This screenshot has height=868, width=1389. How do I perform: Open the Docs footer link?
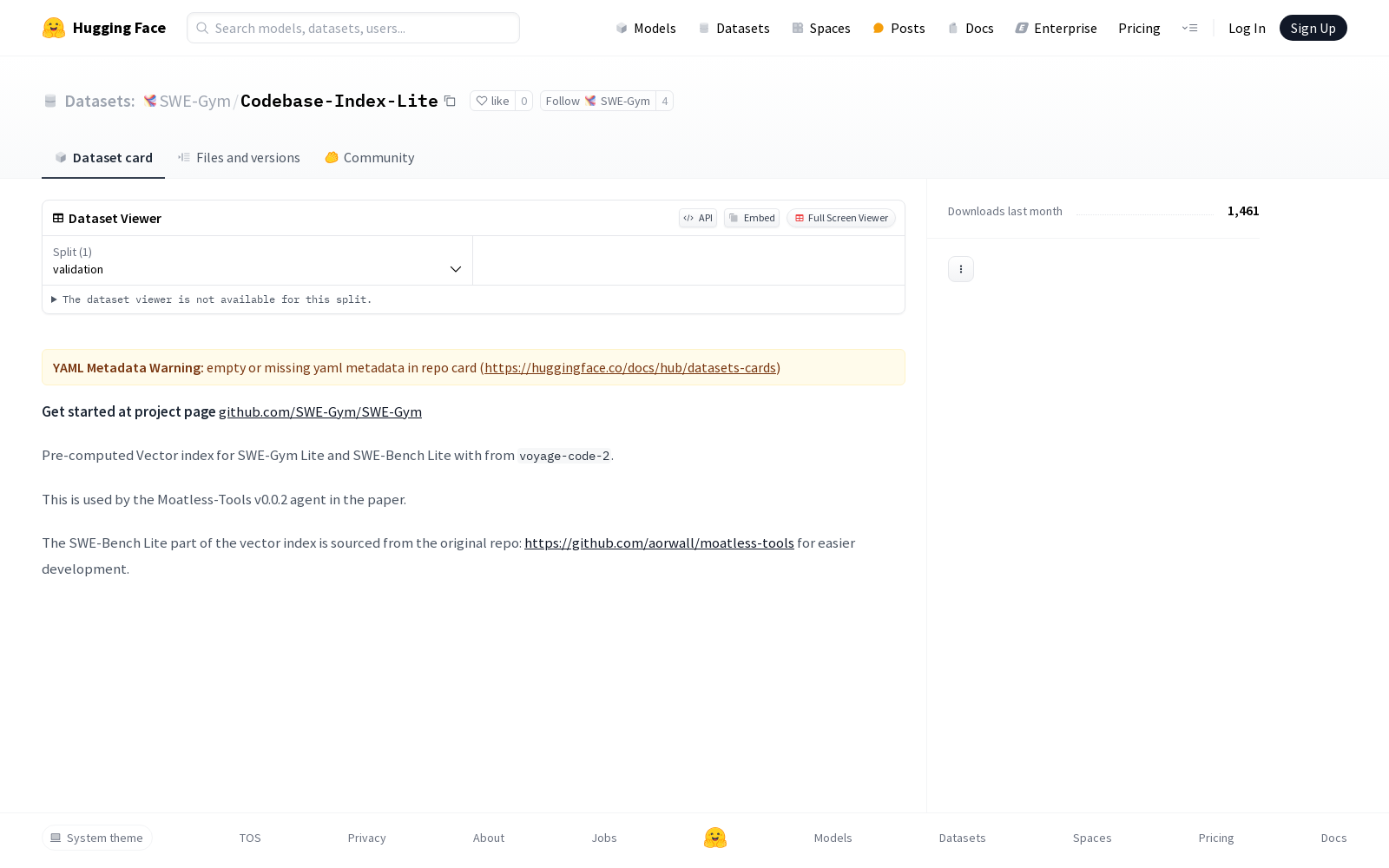[x=1334, y=838]
